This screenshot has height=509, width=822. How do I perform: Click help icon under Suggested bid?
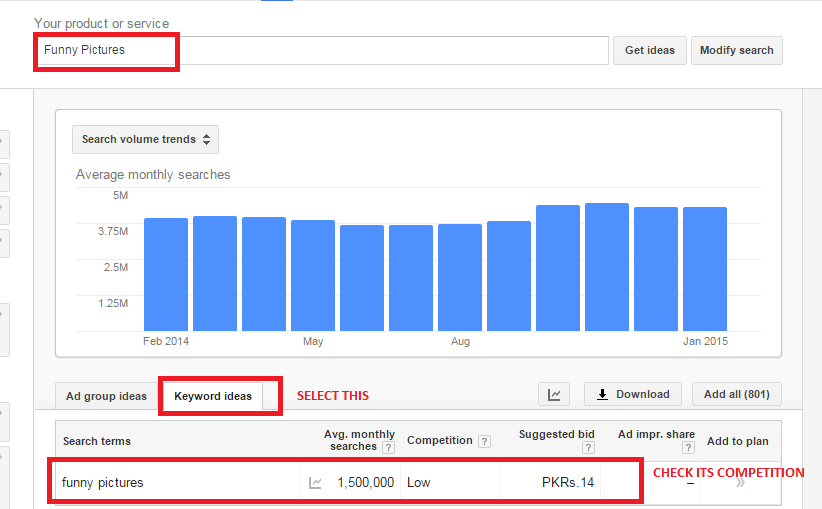click(x=588, y=448)
